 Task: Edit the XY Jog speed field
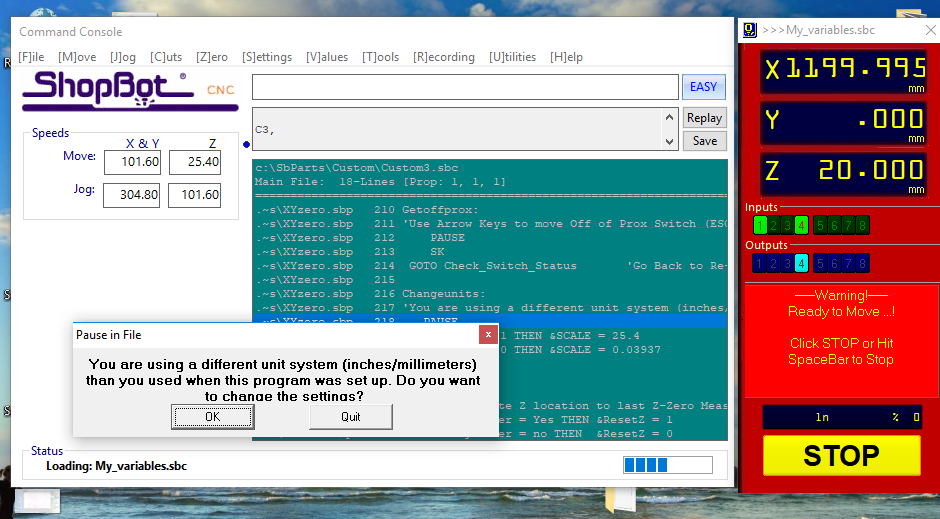click(132, 195)
